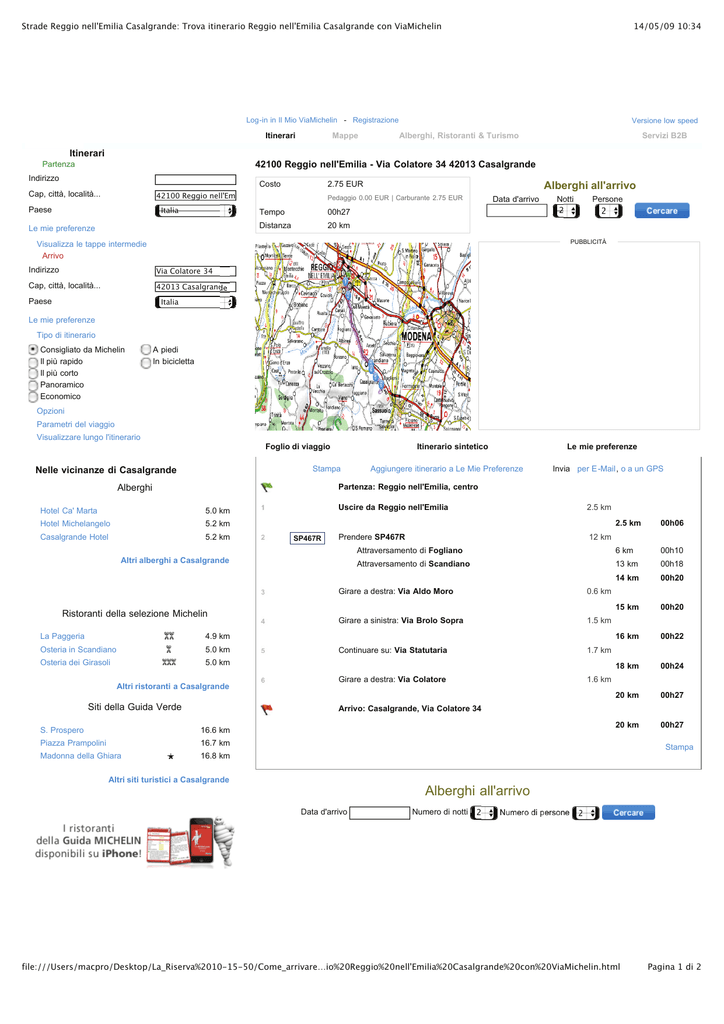The image size is (724, 1024).
Task: Open Alberghi, Ristoranti & Turismo tab
Action: 459,136
